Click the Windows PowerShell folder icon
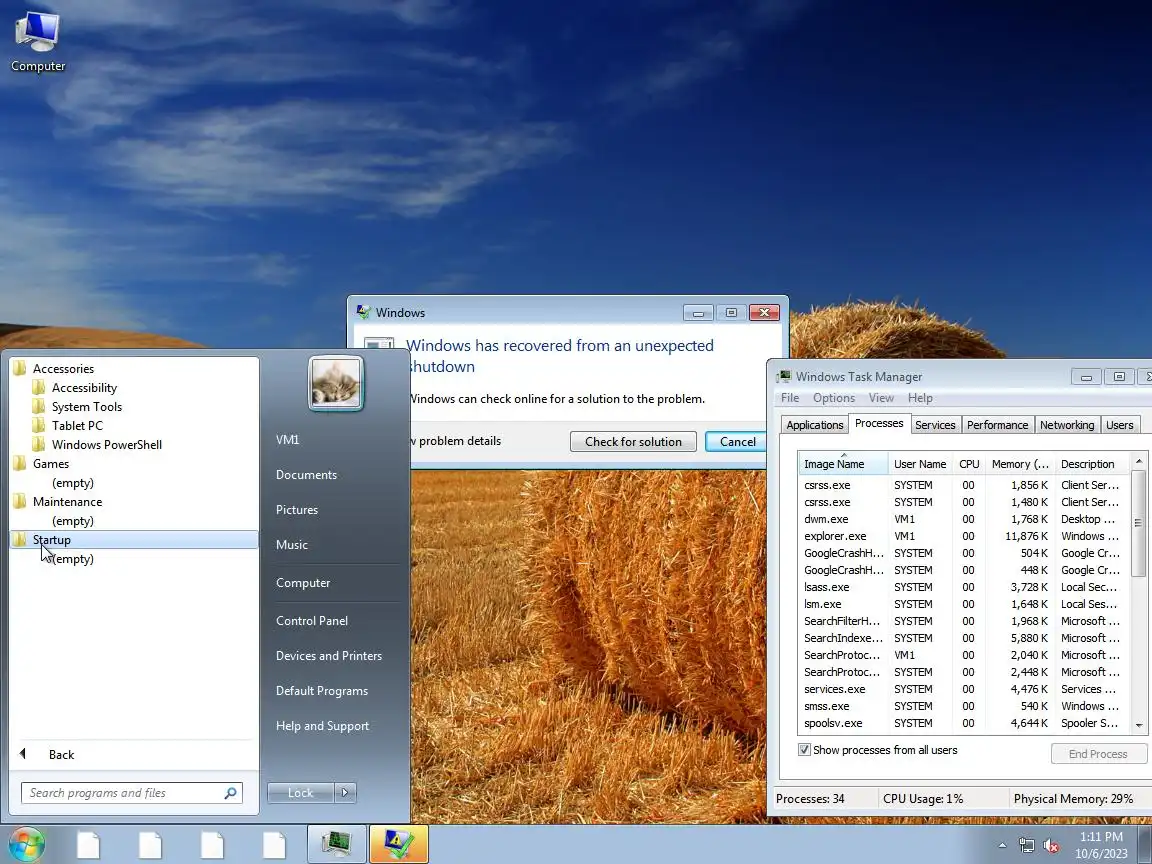 click(39, 444)
